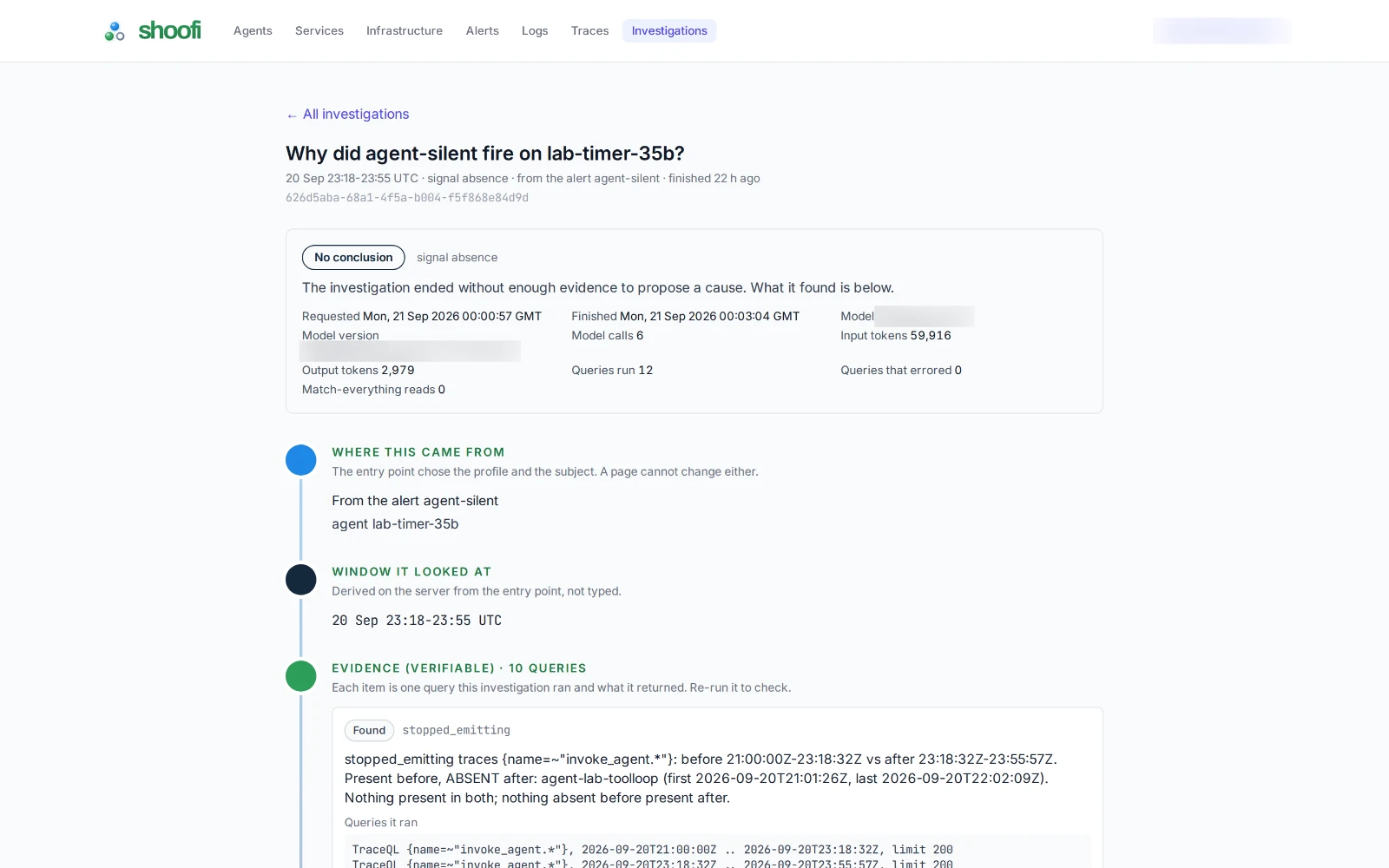The width and height of the screenshot is (1389, 868).
Task: Click the green Evidence timeline dot
Action: coord(301,676)
